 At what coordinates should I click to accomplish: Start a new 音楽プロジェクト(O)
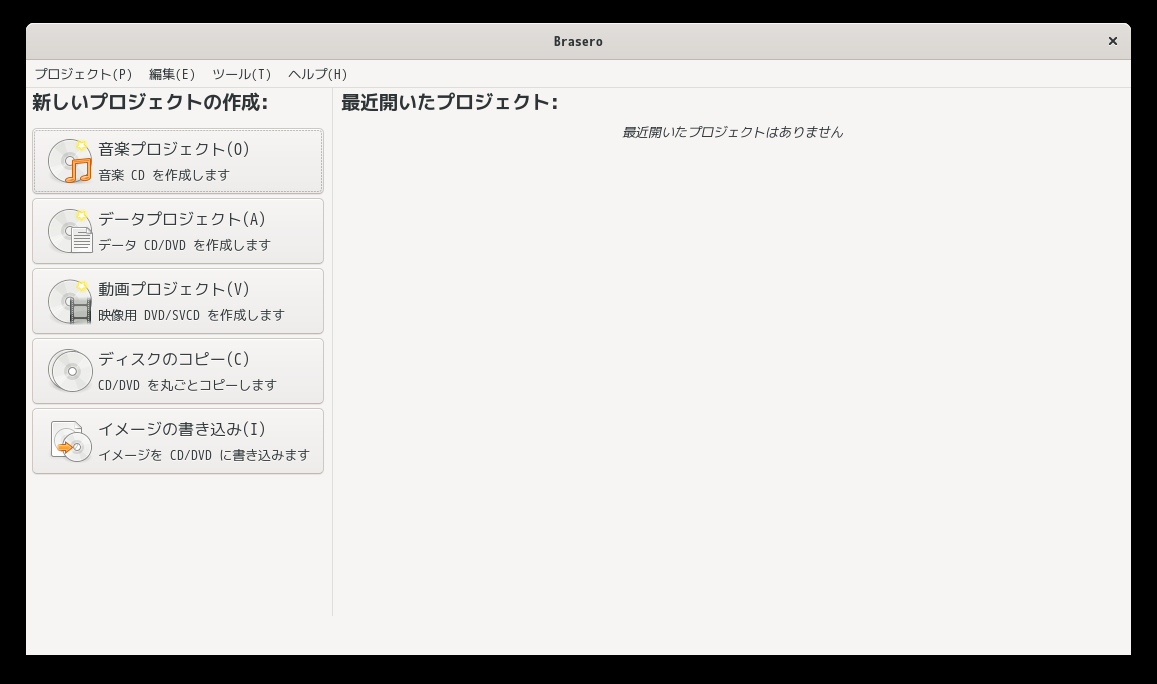(178, 161)
